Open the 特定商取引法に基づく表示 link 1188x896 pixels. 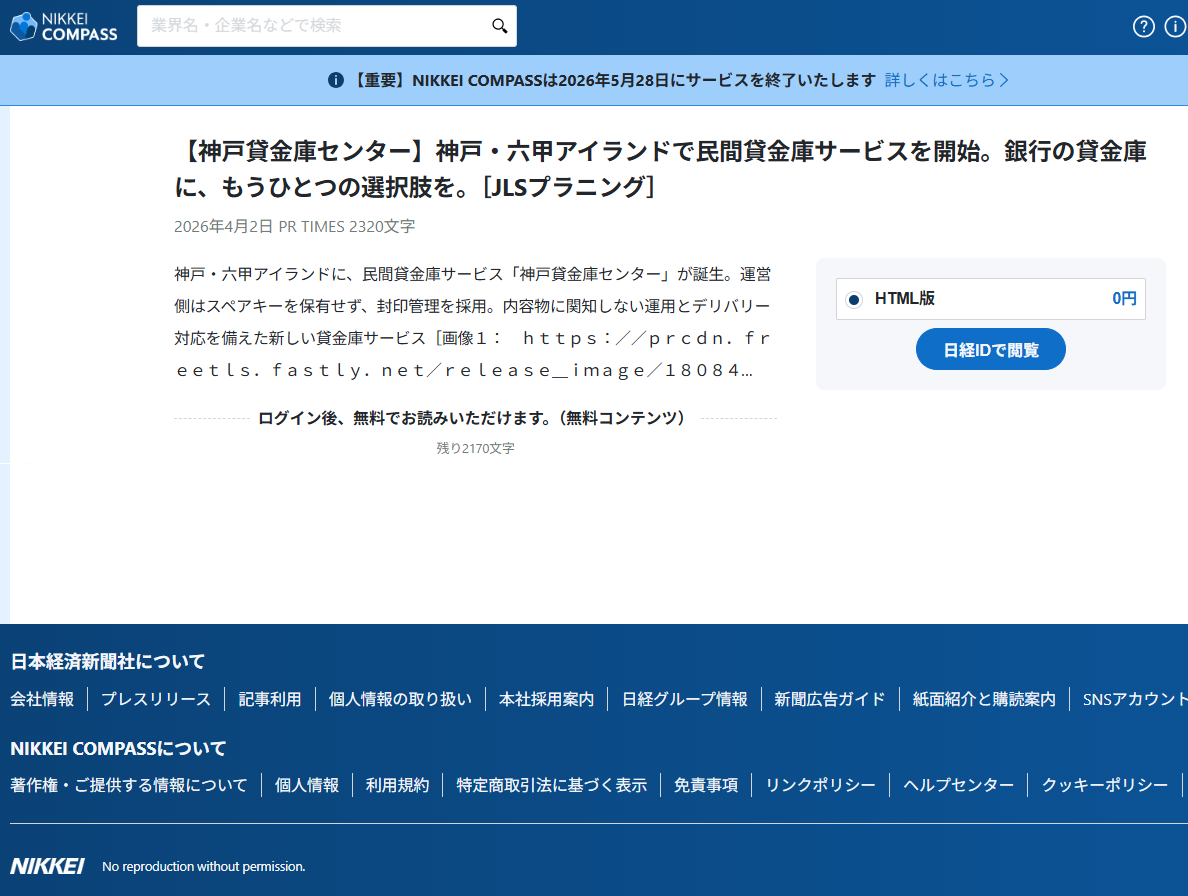(x=551, y=785)
